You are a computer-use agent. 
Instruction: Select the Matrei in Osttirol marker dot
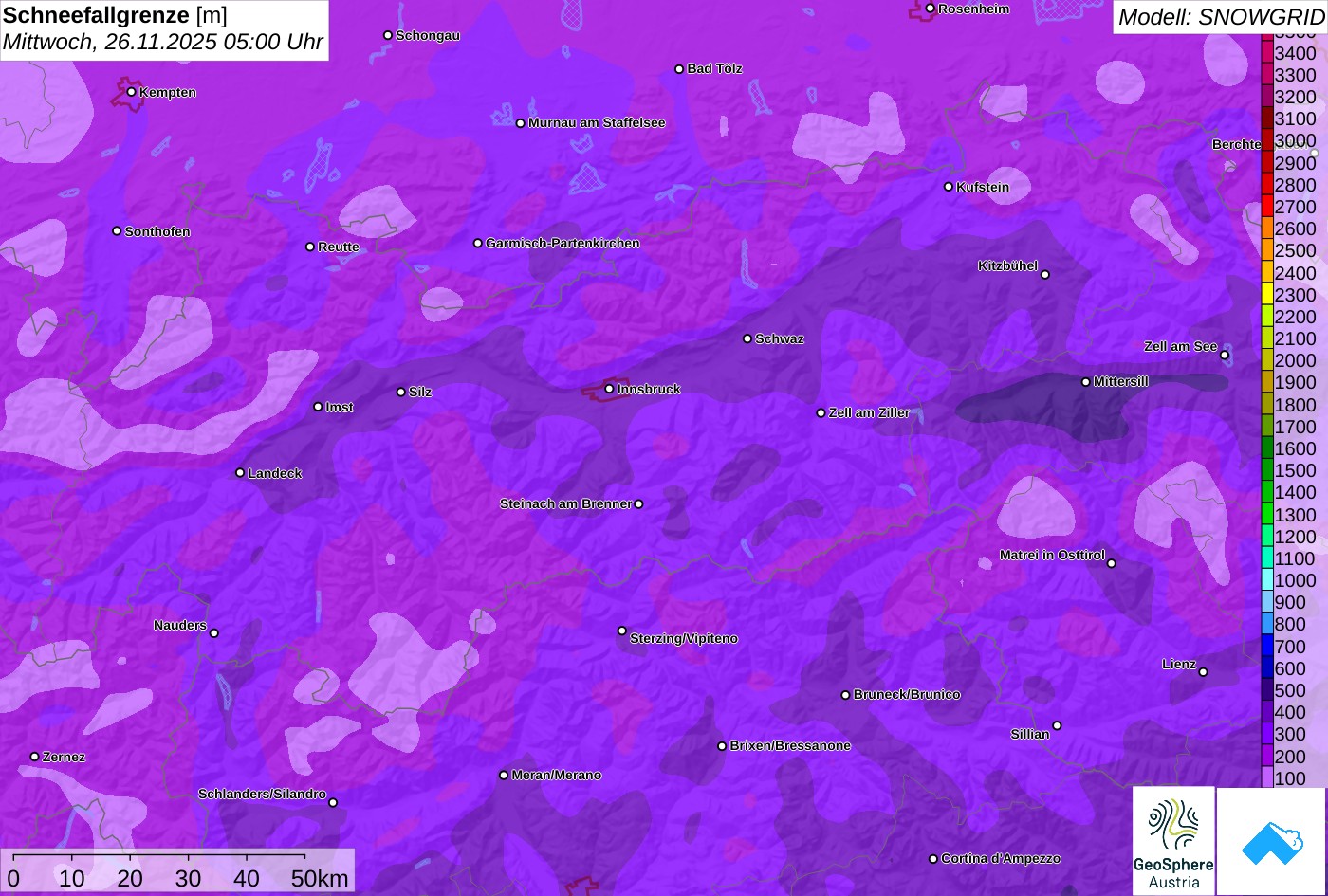tap(1112, 564)
